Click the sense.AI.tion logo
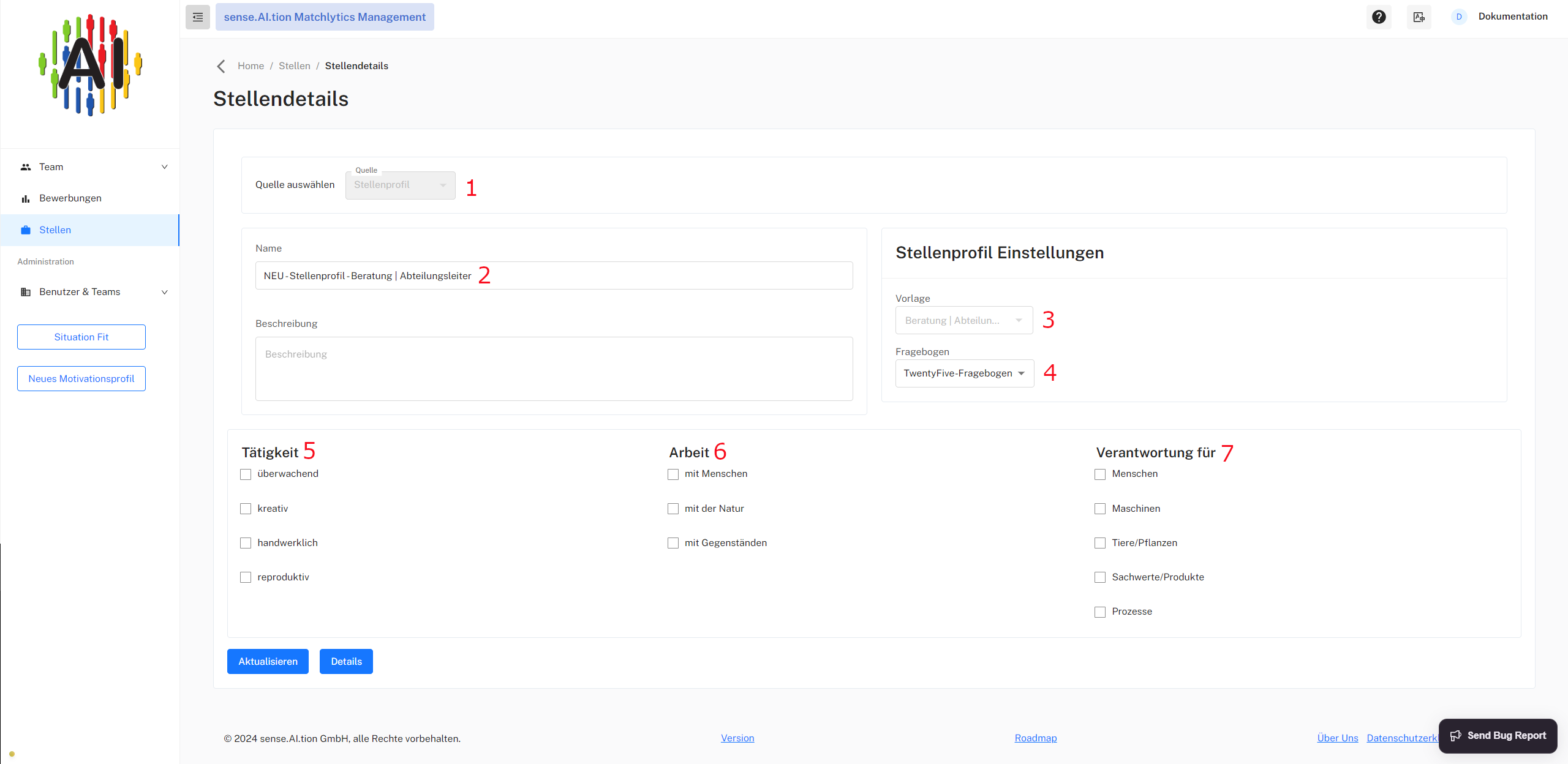The width and height of the screenshot is (1568, 764). click(x=90, y=65)
